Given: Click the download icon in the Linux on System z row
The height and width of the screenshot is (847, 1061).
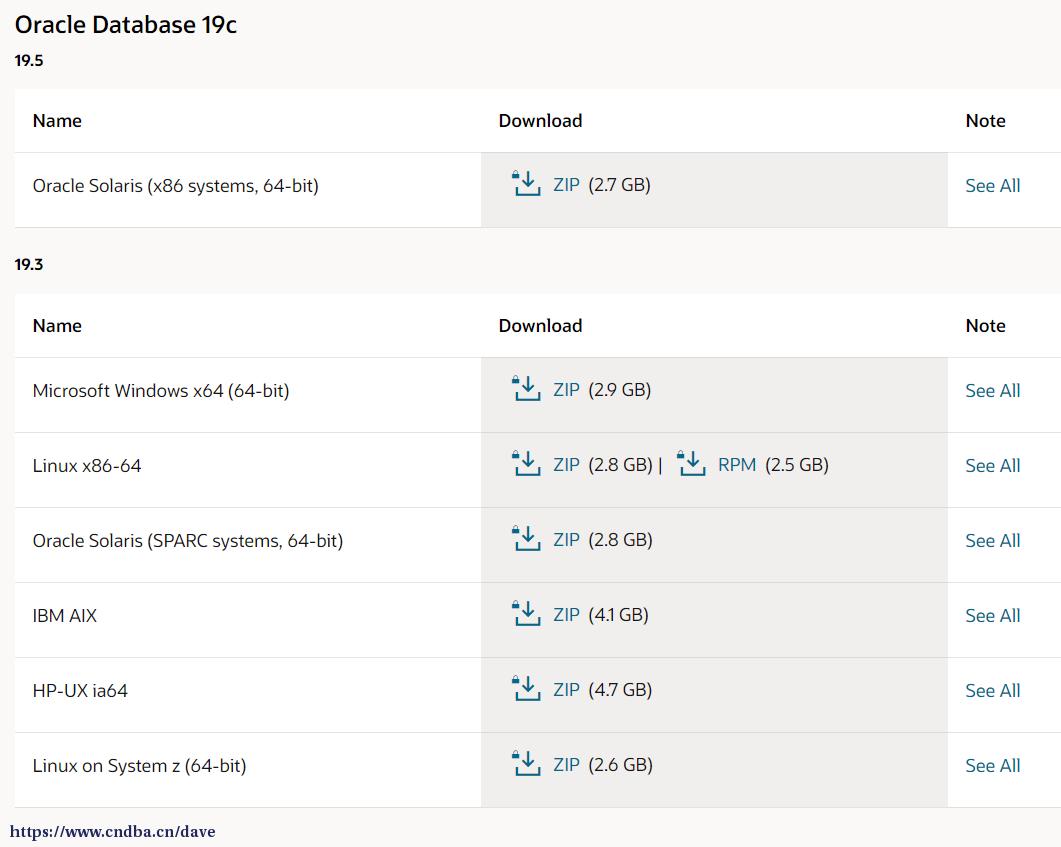Looking at the screenshot, I should pos(526,764).
